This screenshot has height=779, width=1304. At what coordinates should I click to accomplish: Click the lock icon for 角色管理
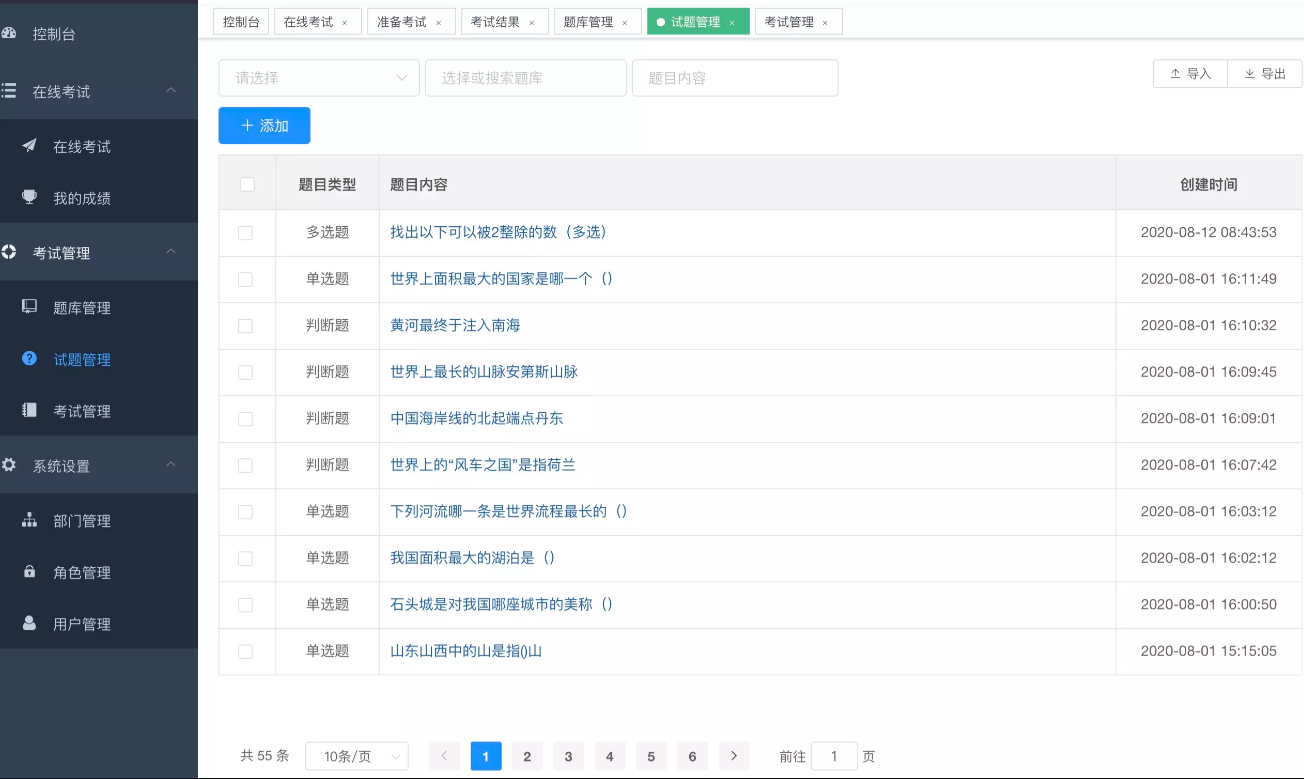[x=29, y=572]
